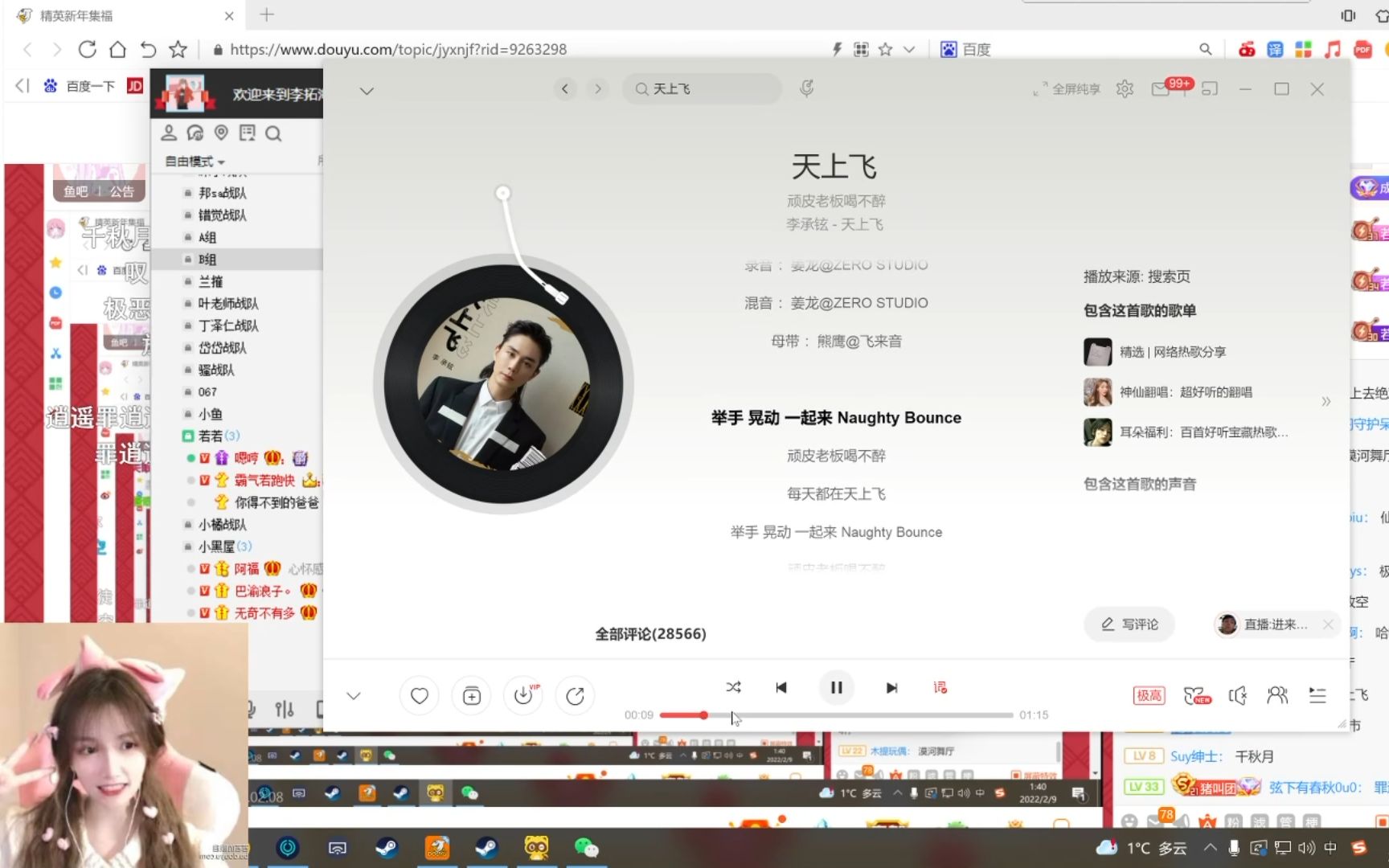Go forward in music player navigation
Screen dimensions: 1389x868
coord(598,88)
